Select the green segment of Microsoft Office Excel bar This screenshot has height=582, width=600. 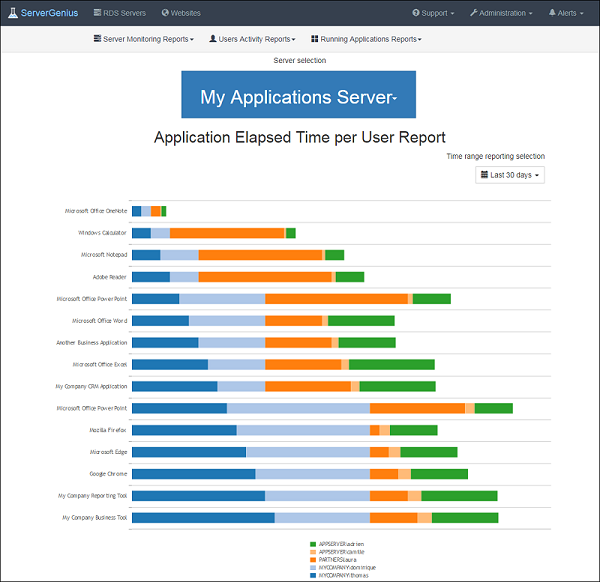pos(392,365)
